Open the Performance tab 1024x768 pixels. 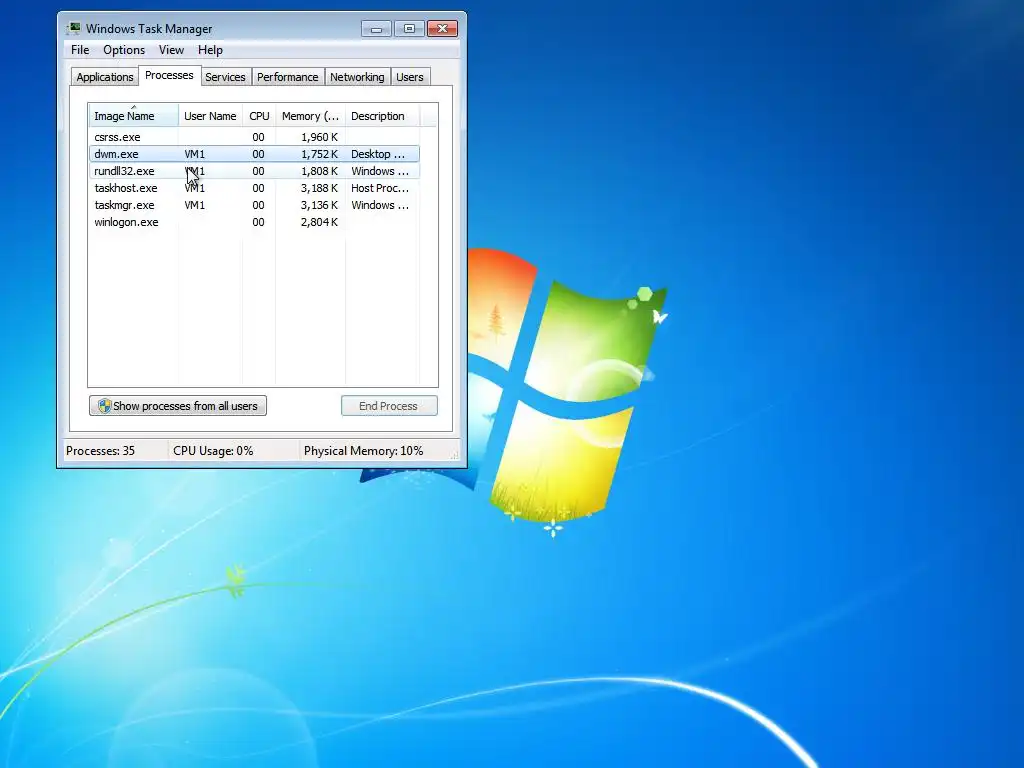[x=287, y=77]
